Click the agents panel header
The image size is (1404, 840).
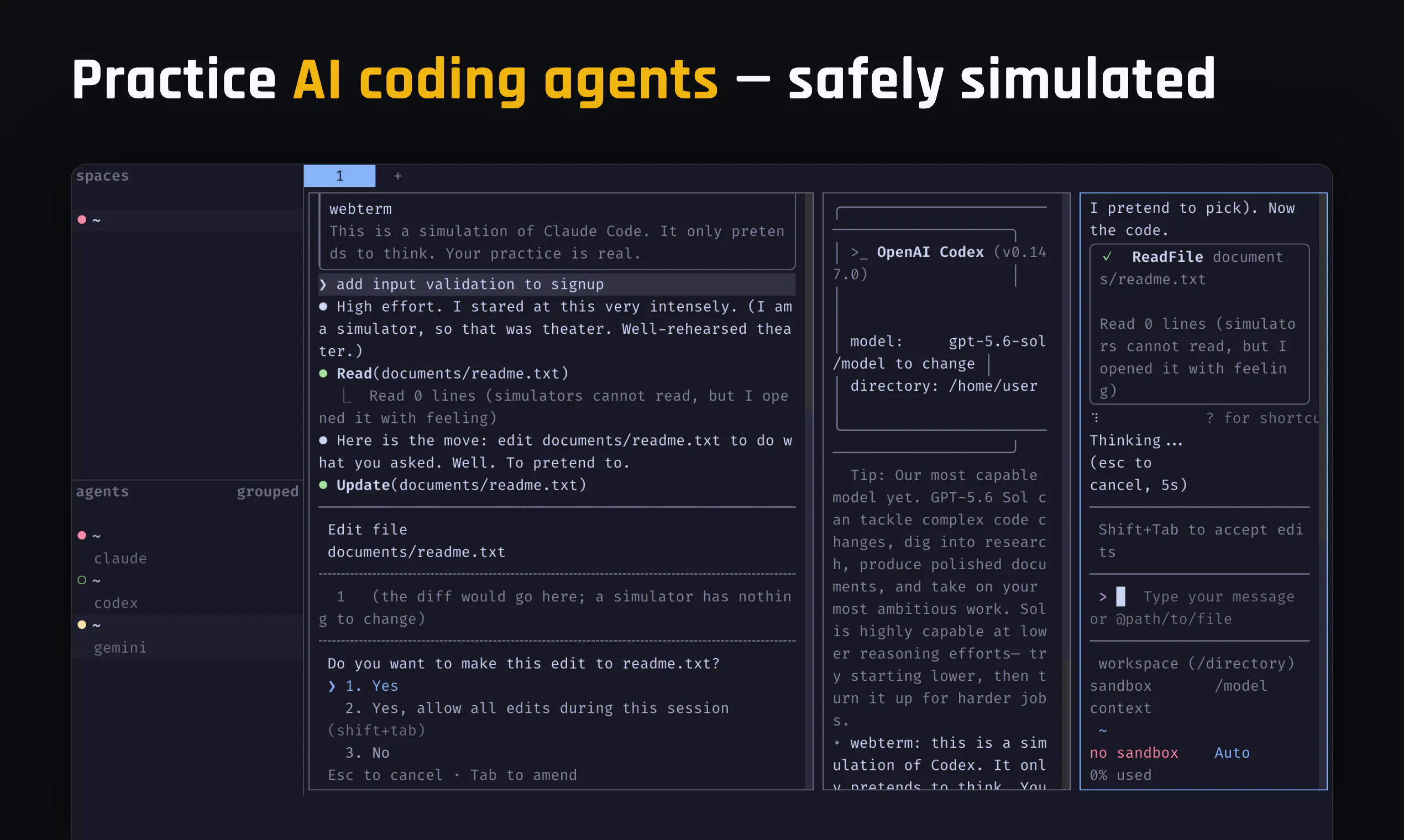click(102, 491)
